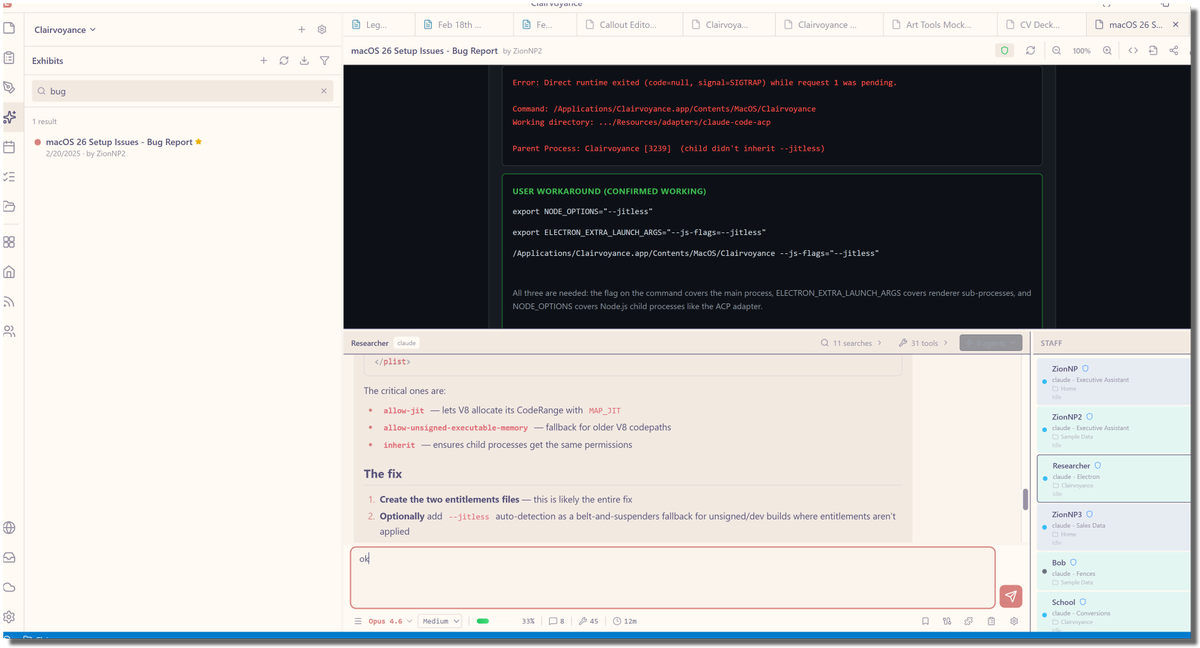Open the checklist tasks icon in sidebar
Viewport: 1200px width, 648px height.
pos(9,177)
